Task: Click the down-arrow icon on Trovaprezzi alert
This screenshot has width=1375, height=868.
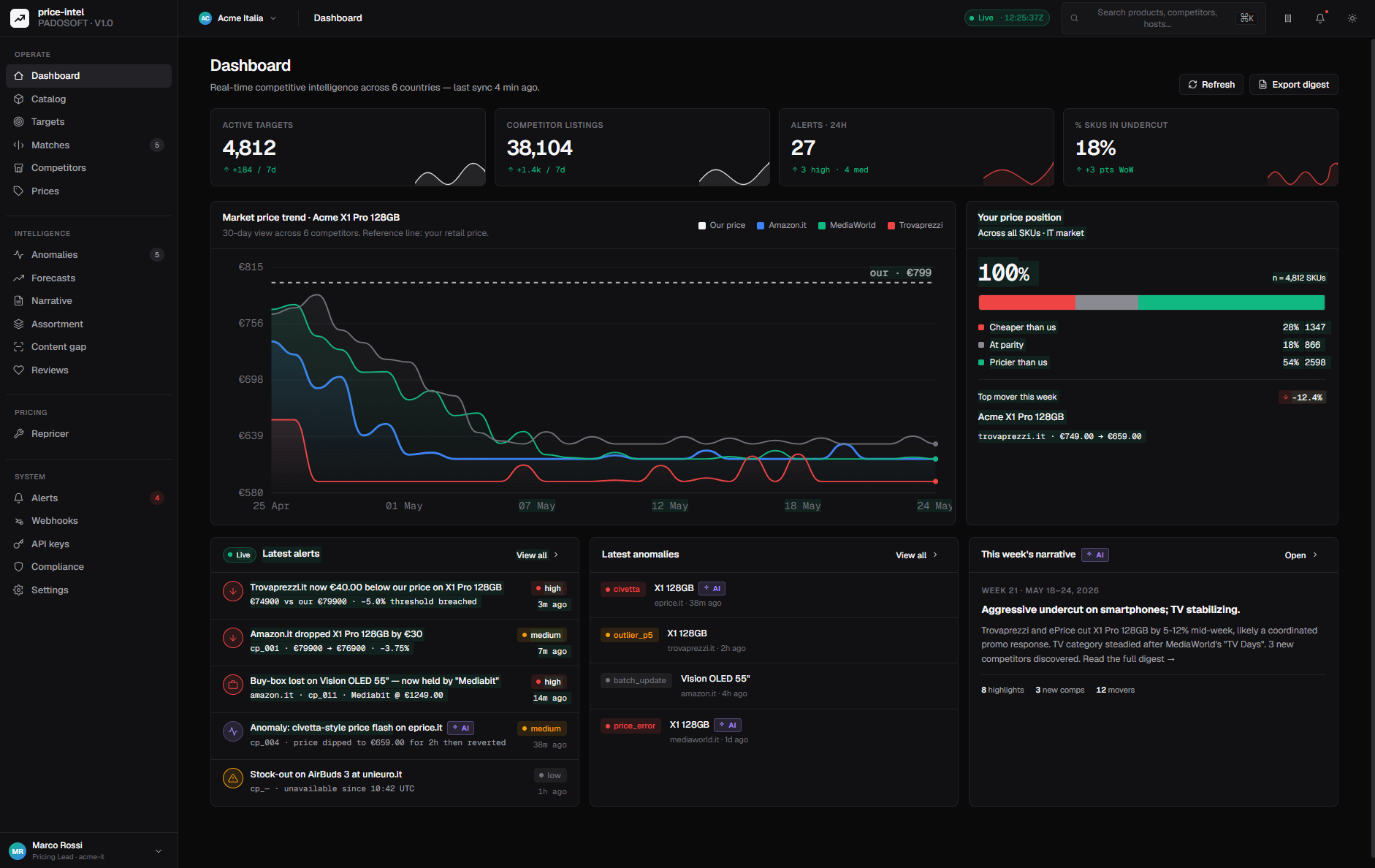Action: tap(233, 591)
